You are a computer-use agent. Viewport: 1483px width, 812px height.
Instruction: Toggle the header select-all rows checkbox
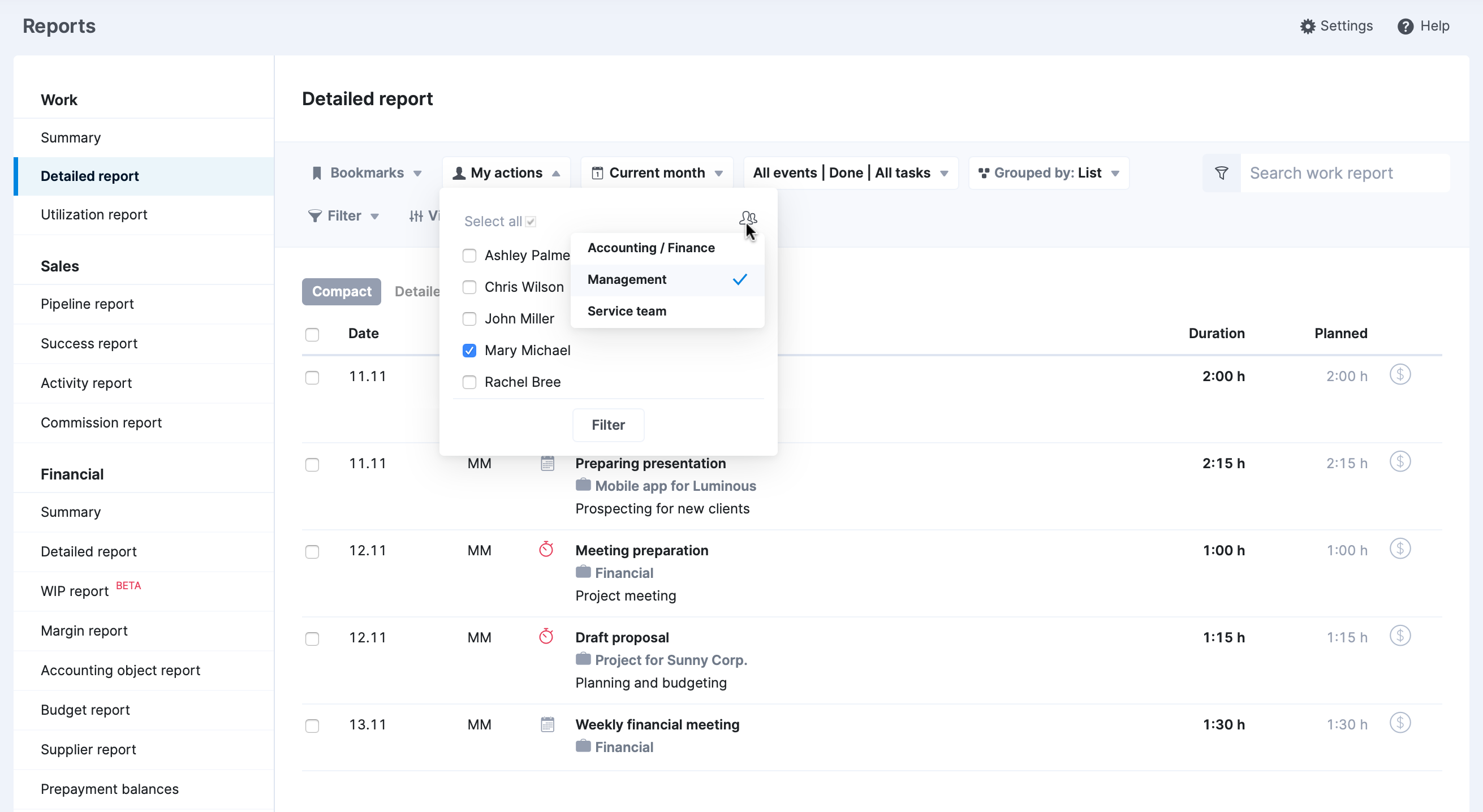pos(312,334)
